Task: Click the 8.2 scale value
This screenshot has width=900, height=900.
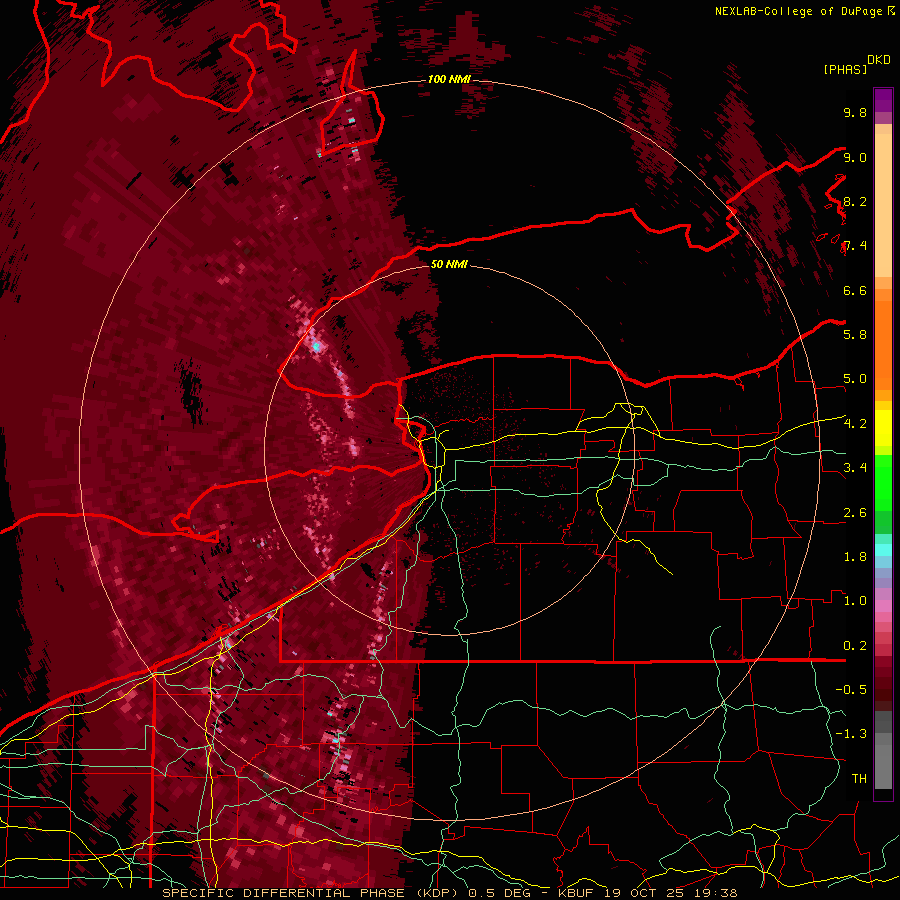Action: [855, 201]
